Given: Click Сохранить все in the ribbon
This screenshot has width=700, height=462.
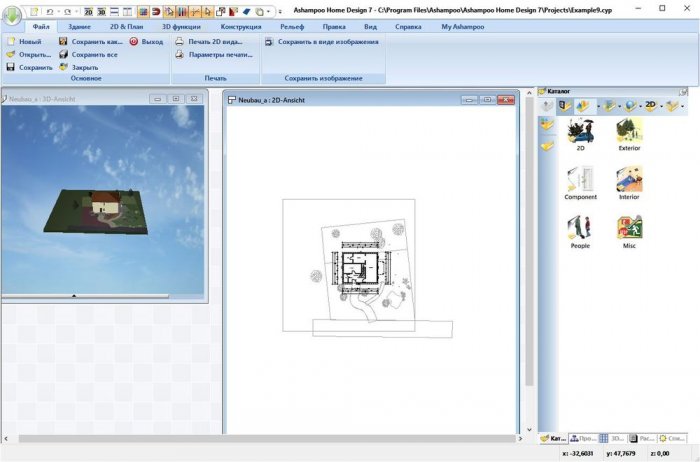Looking at the screenshot, I should coord(95,55).
